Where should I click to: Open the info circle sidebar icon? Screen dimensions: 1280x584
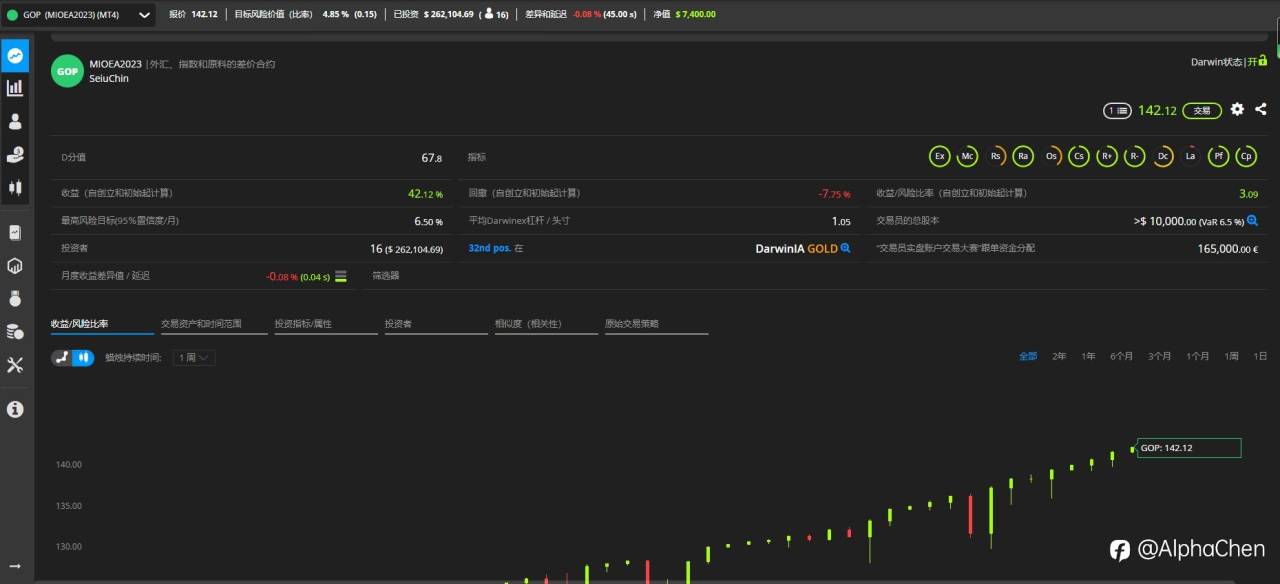tap(15, 409)
